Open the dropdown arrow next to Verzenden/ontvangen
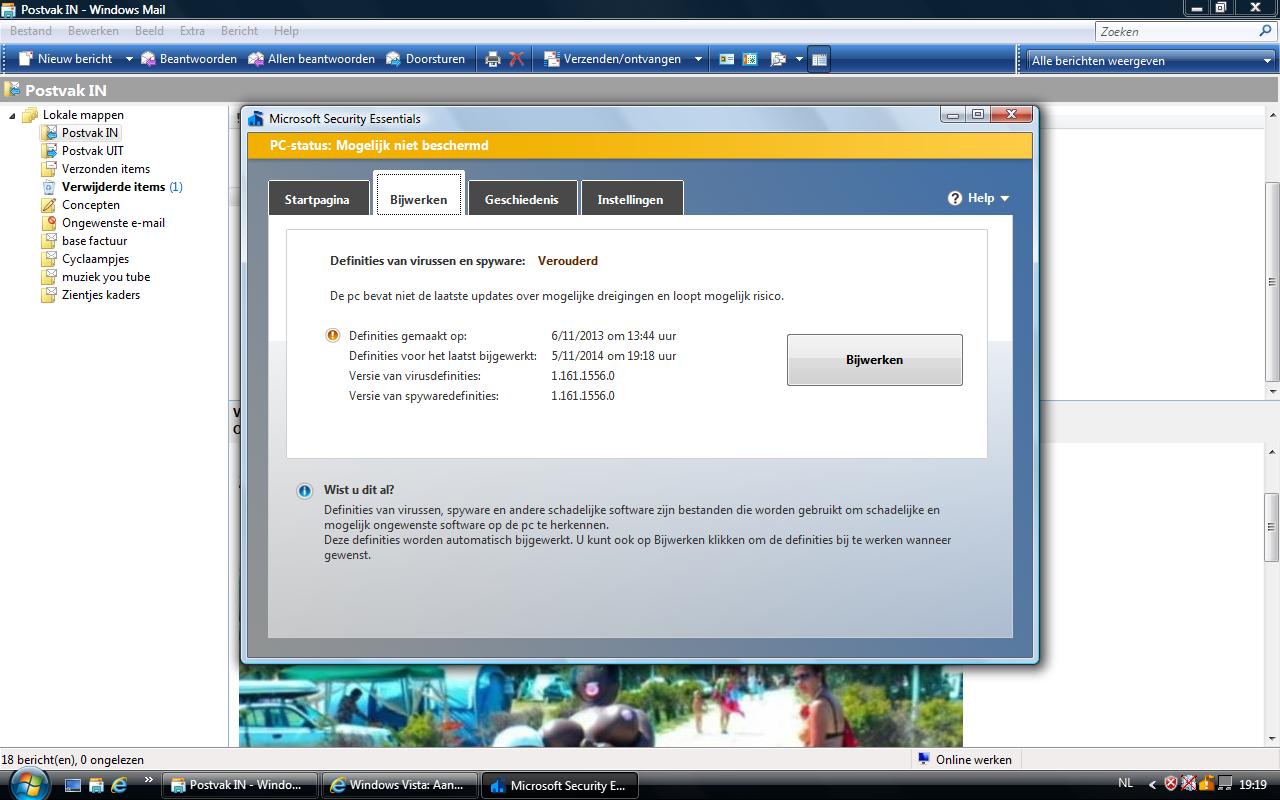The image size is (1280, 800). (698, 59)
